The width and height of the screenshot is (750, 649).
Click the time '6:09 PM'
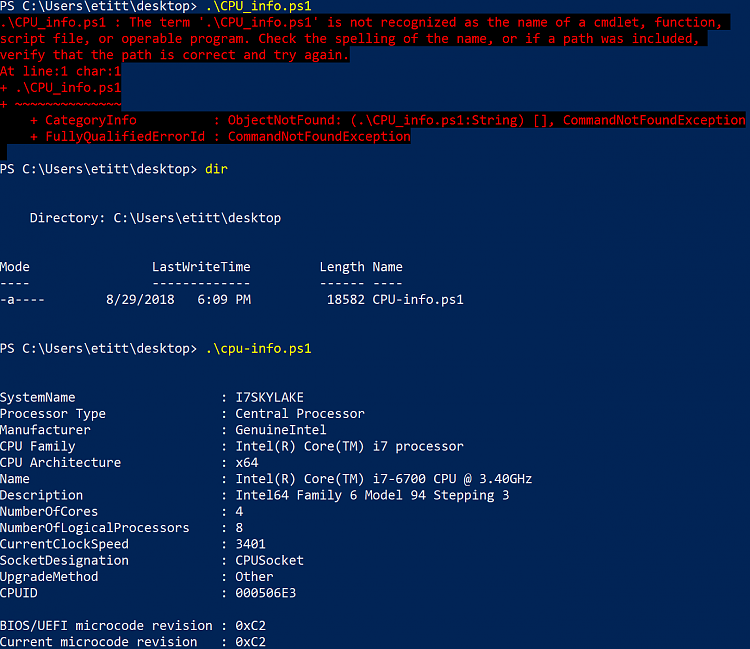pyautogui.click(x=224, y=299)
